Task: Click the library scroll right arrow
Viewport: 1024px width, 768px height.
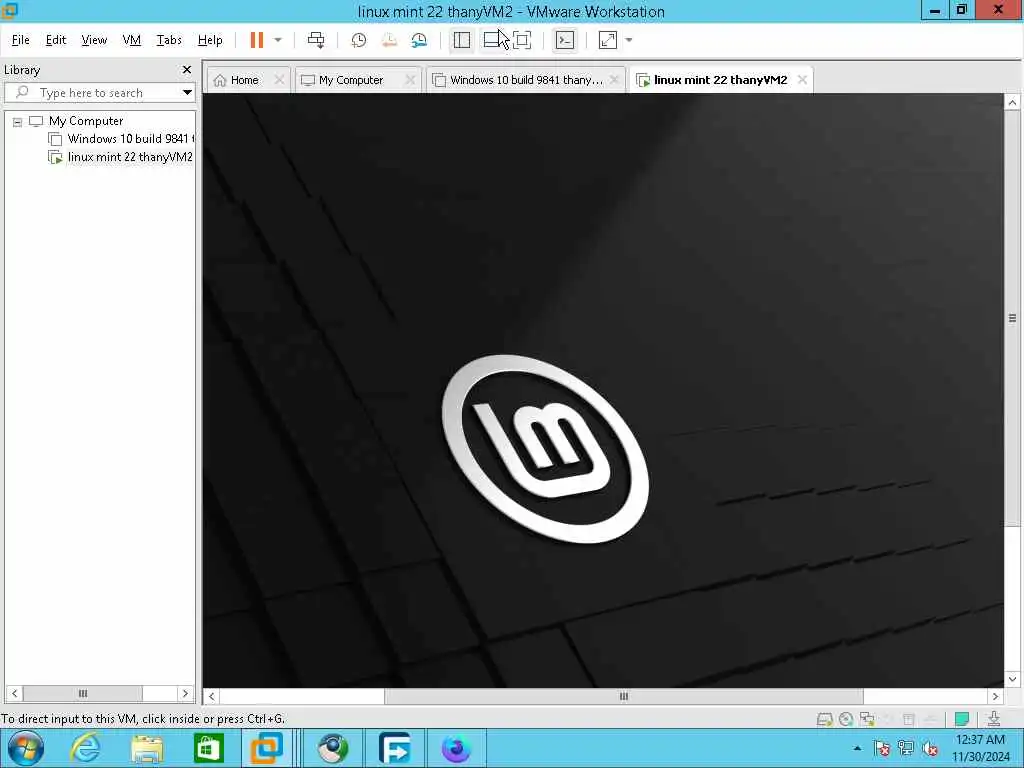Action: 185,694
